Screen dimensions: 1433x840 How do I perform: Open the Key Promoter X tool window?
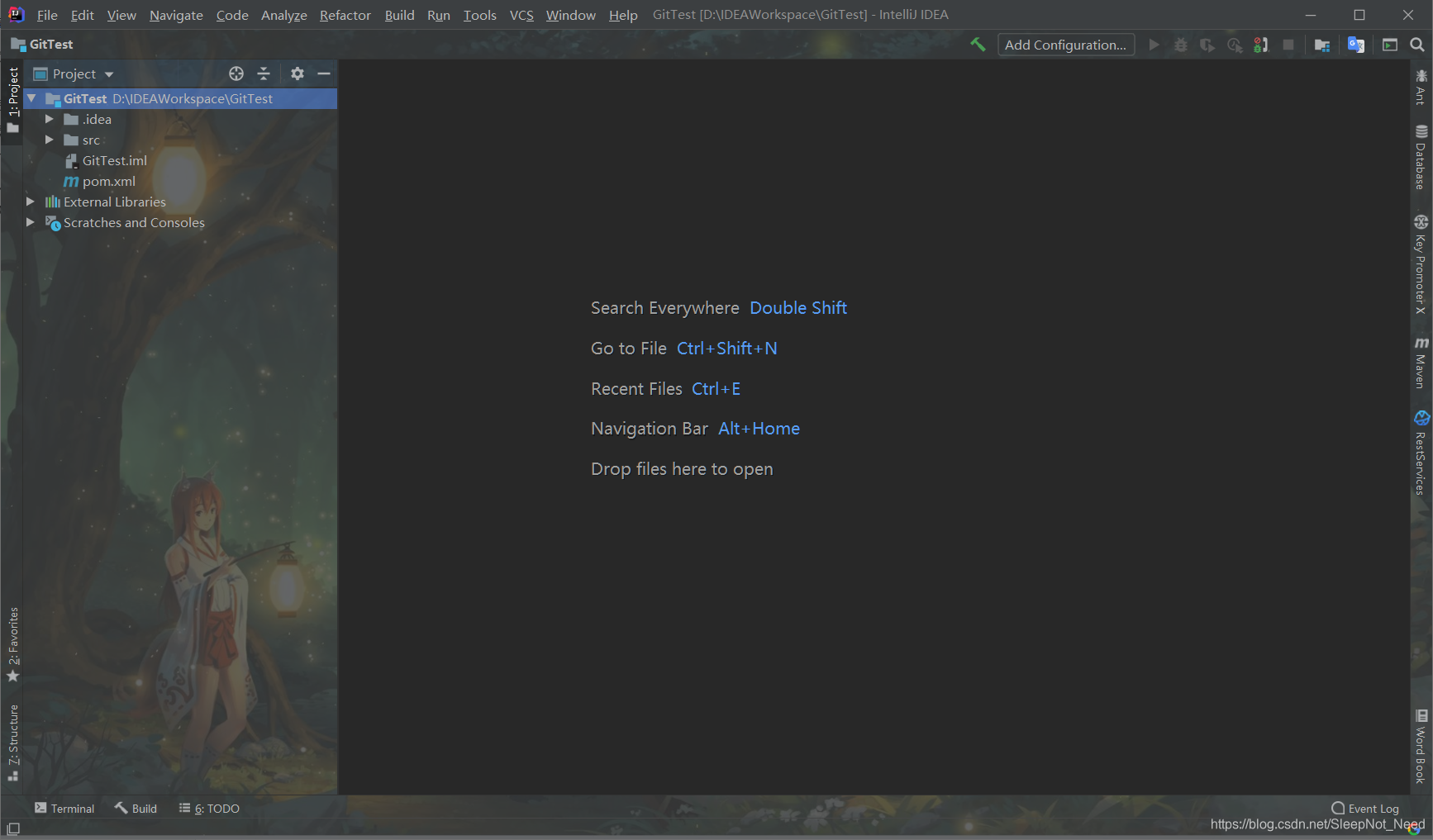[1421, 264]
